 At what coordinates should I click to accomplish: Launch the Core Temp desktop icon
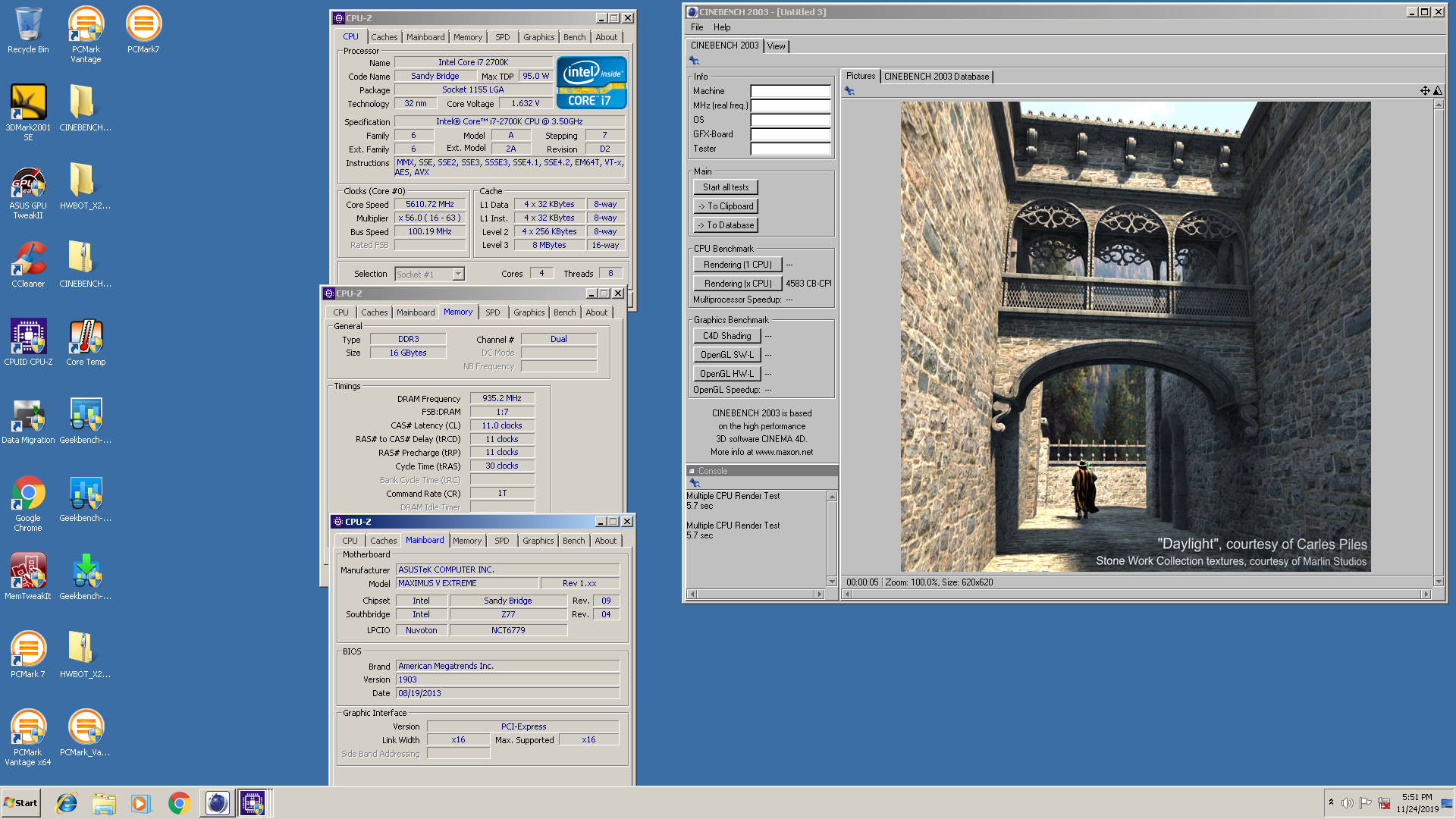[86, 343]
